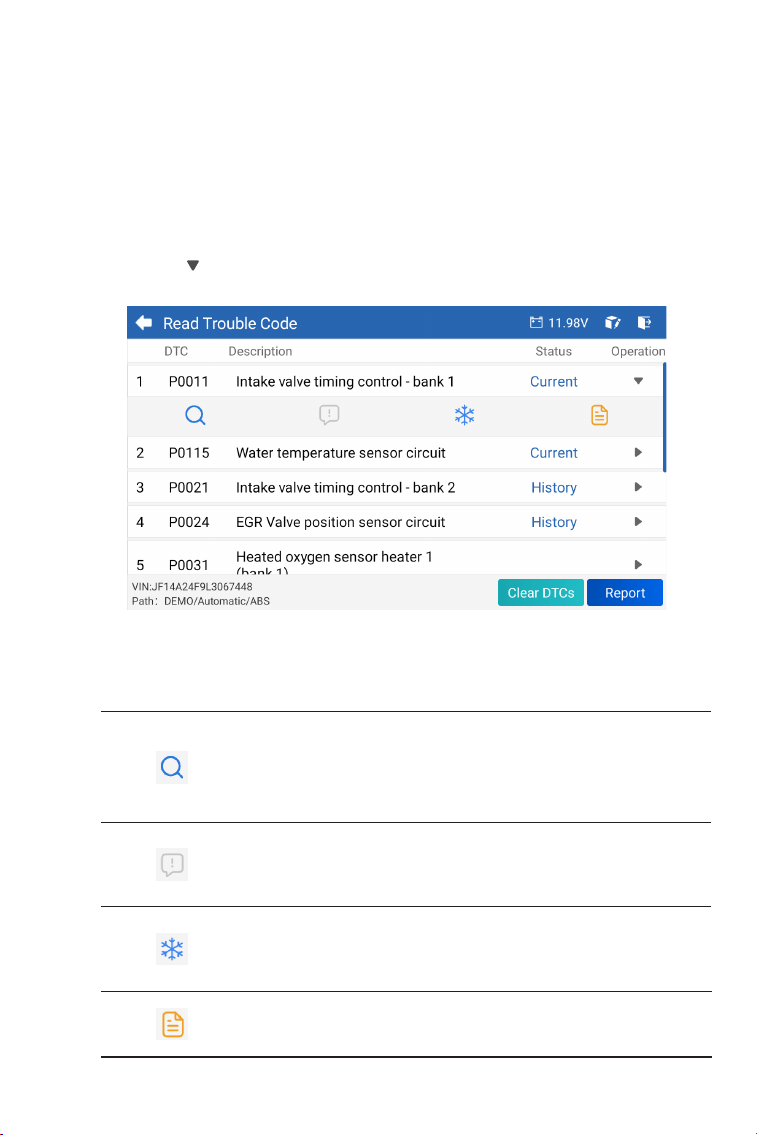Click the exit icon in header
This screenshot has height=1135, width=757.
coord(644,323)
